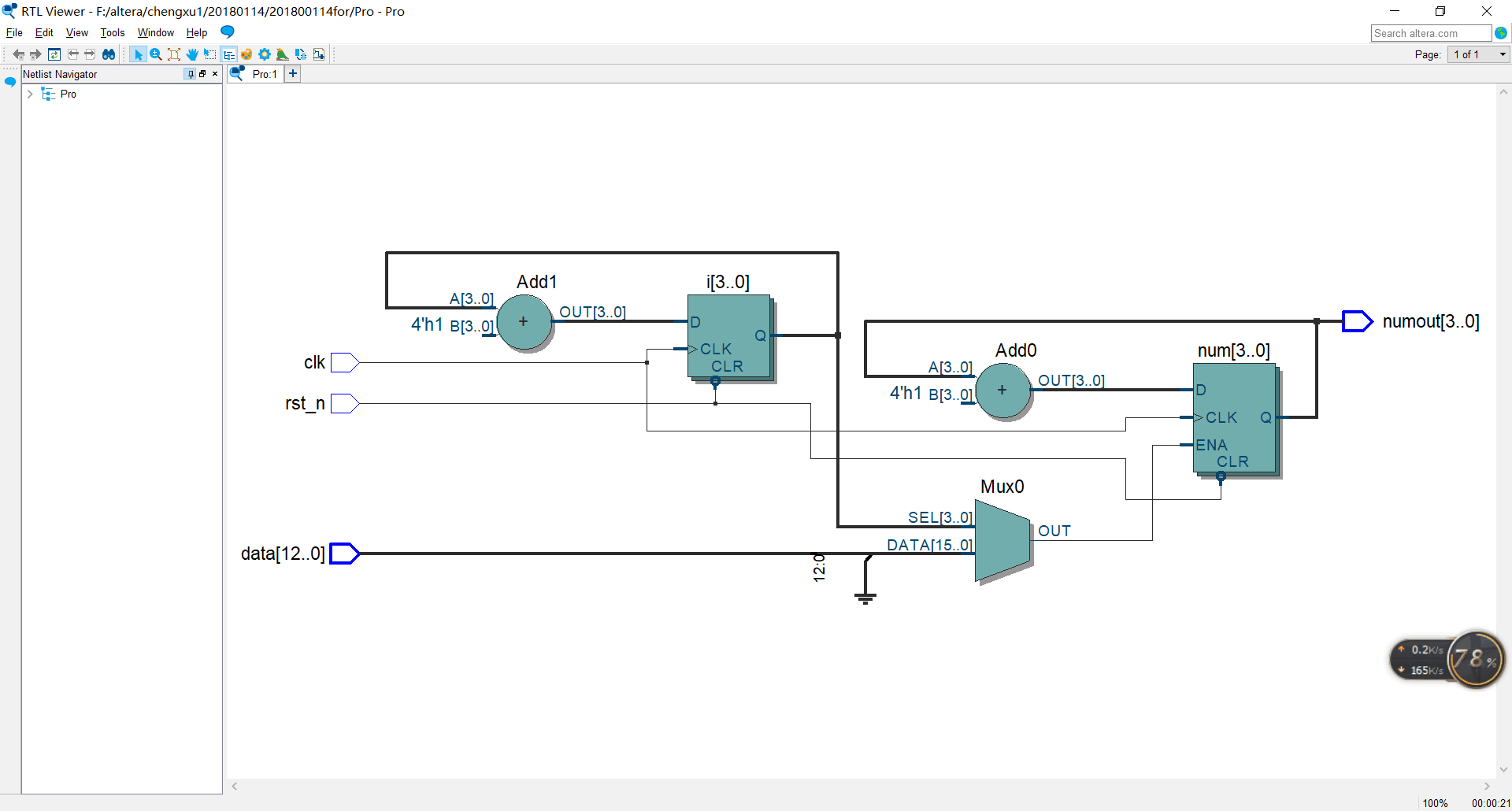1512x811 pixels.
Task: Choose the Area Selection tool
Action: tap(210, 54)
